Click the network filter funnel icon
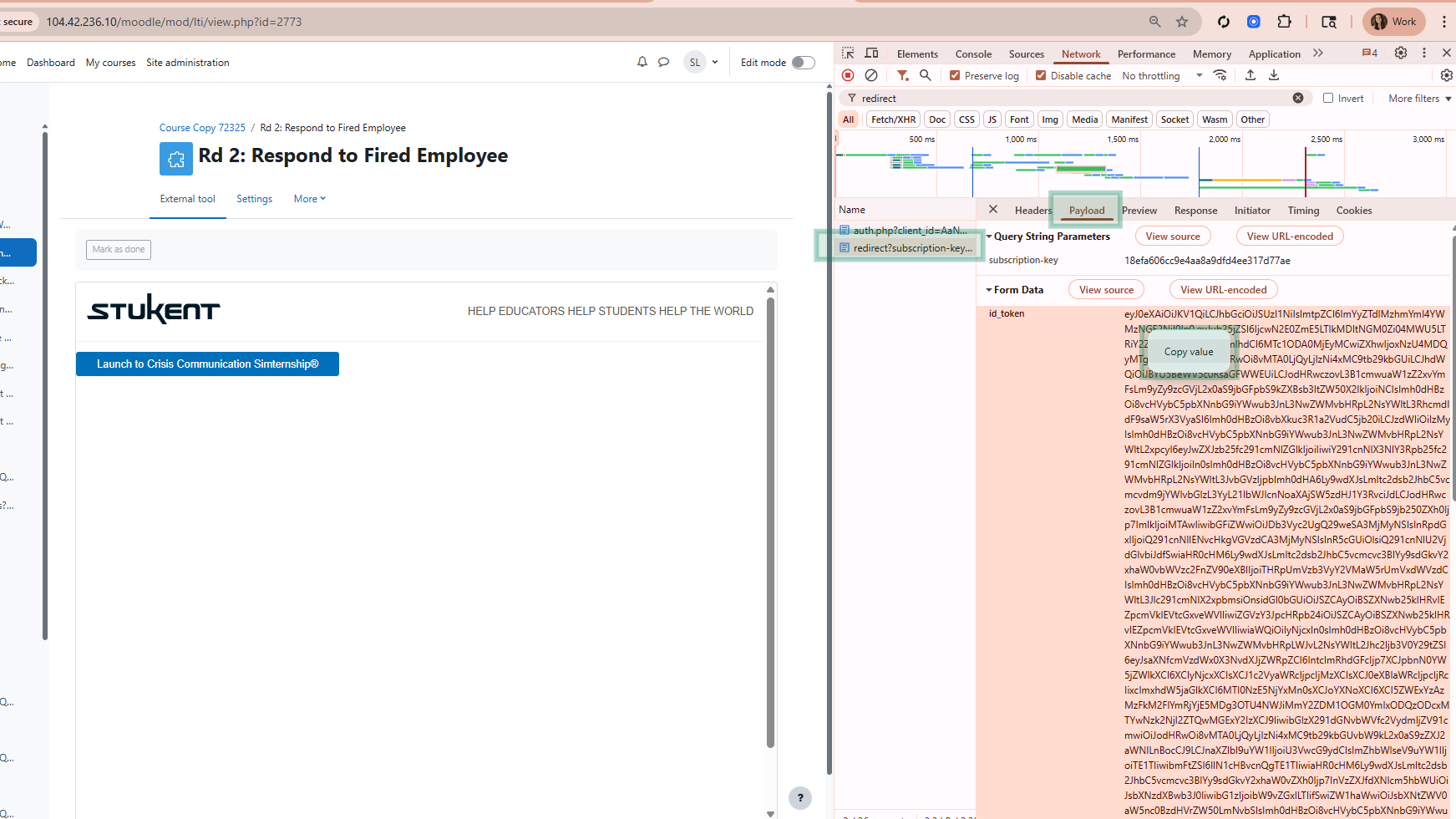 click(x=902, y=75)
